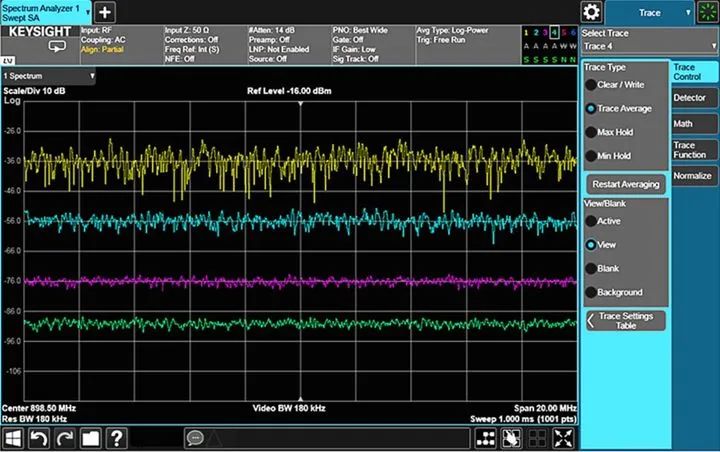Screen dimensions: 720x452
Task: Open the Trace Settings Table
Action: (x=625, y=320)
